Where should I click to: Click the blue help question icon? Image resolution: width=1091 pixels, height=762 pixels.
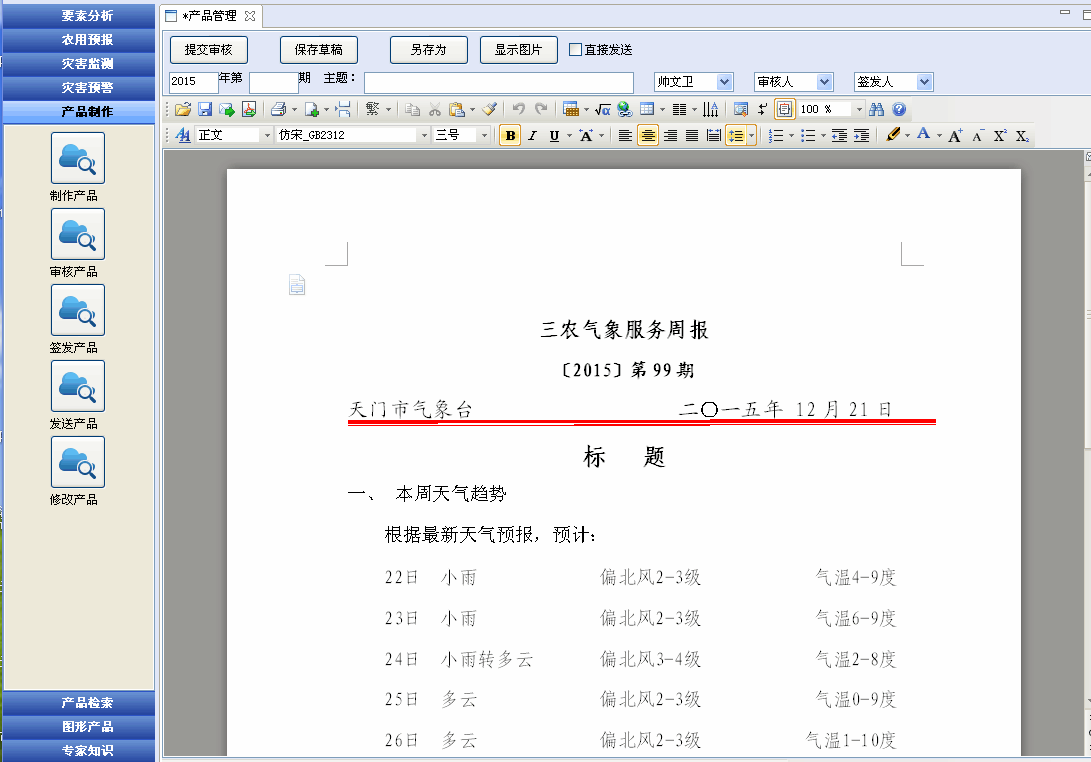click(899, 109)
